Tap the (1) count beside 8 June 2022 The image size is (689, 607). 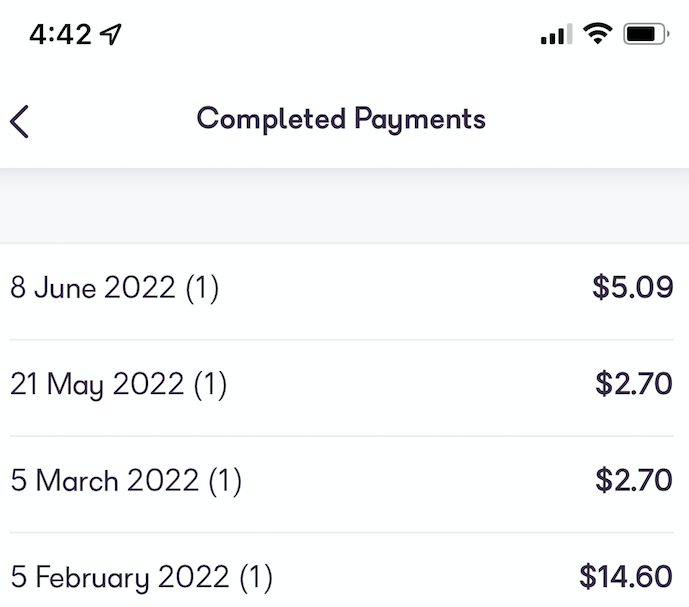pyautogui.click(x=202, y=288)
